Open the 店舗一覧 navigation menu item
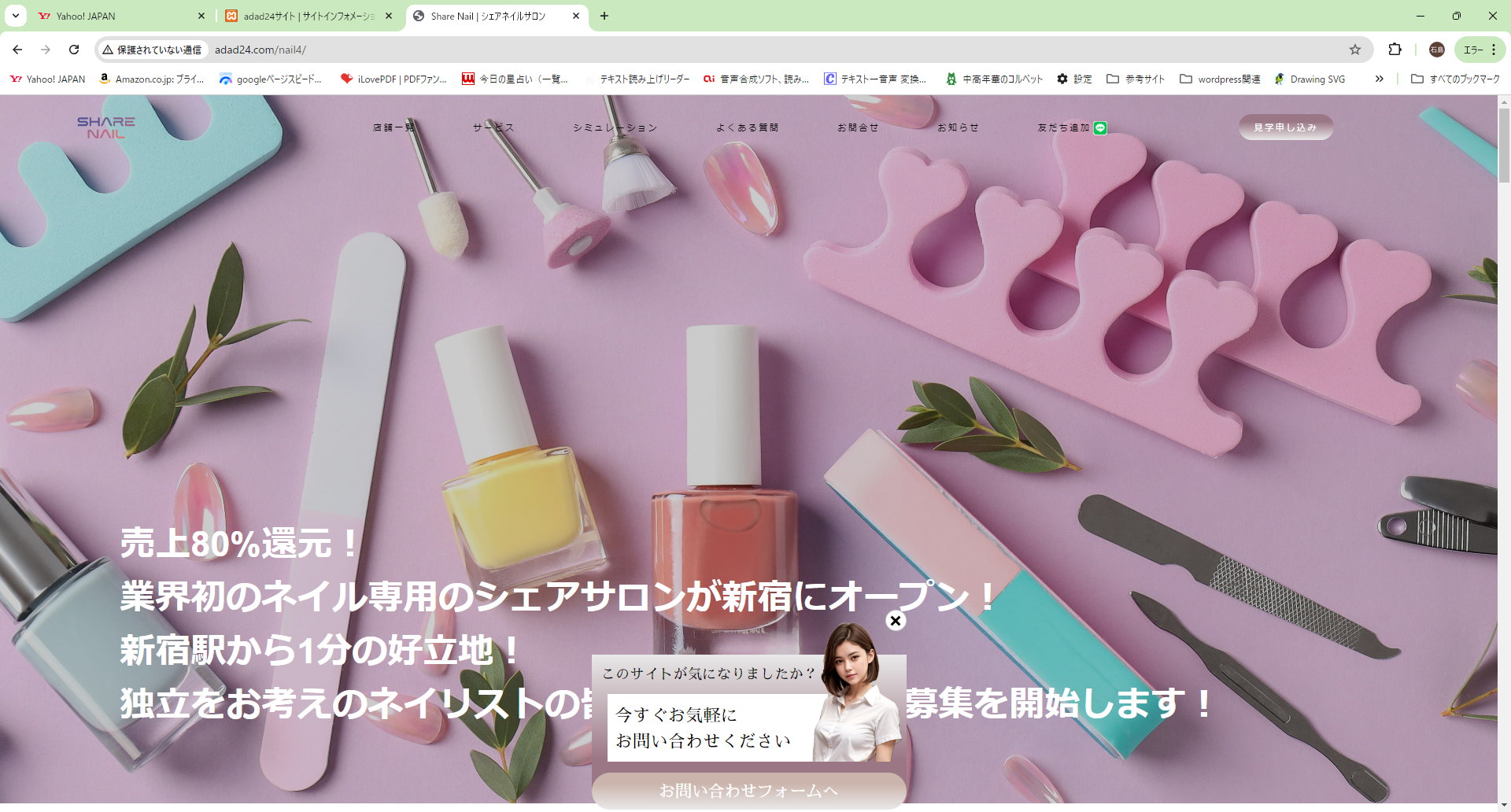 pos(393,127)
